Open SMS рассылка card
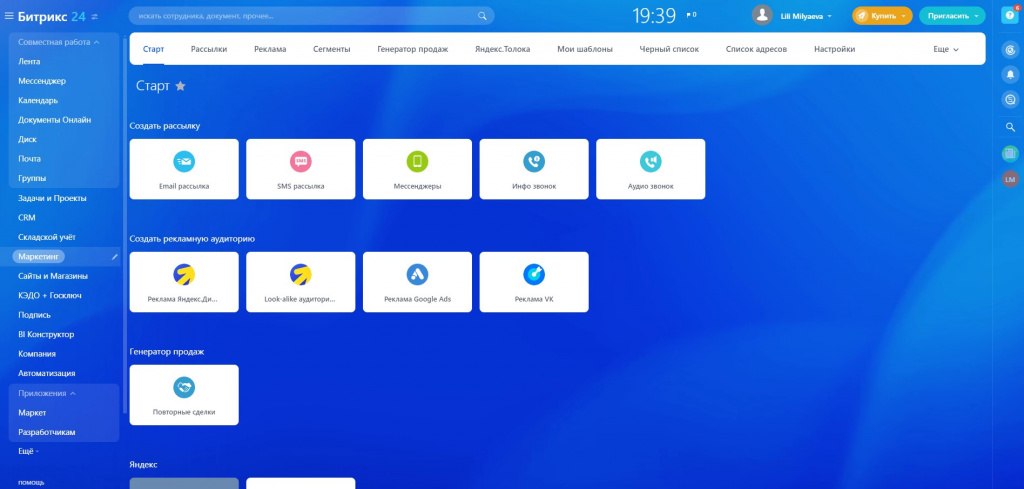The width and height of the screenshot is (1024, 489). (x=300, y=169)
